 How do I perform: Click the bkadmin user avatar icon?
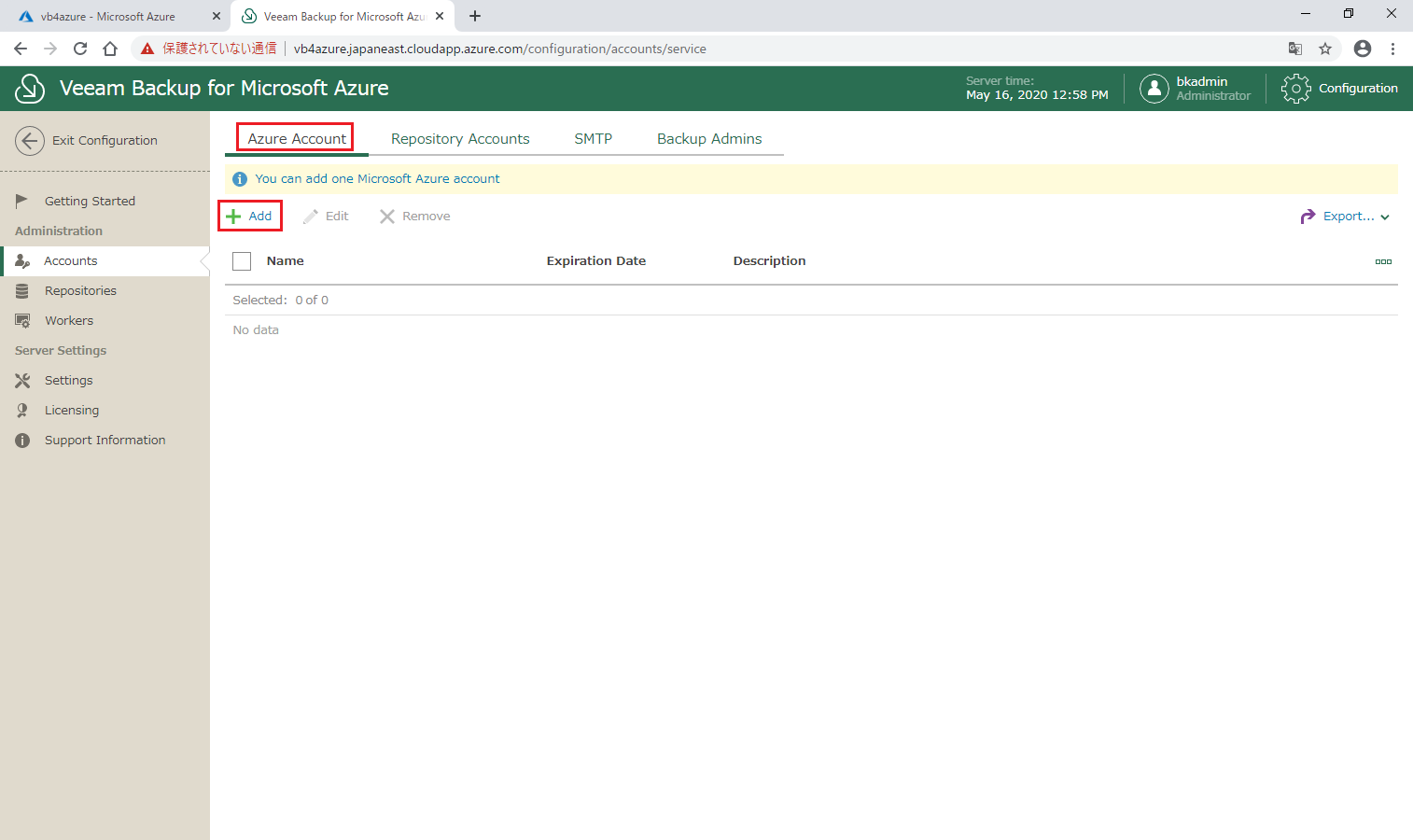point(1154,89)
